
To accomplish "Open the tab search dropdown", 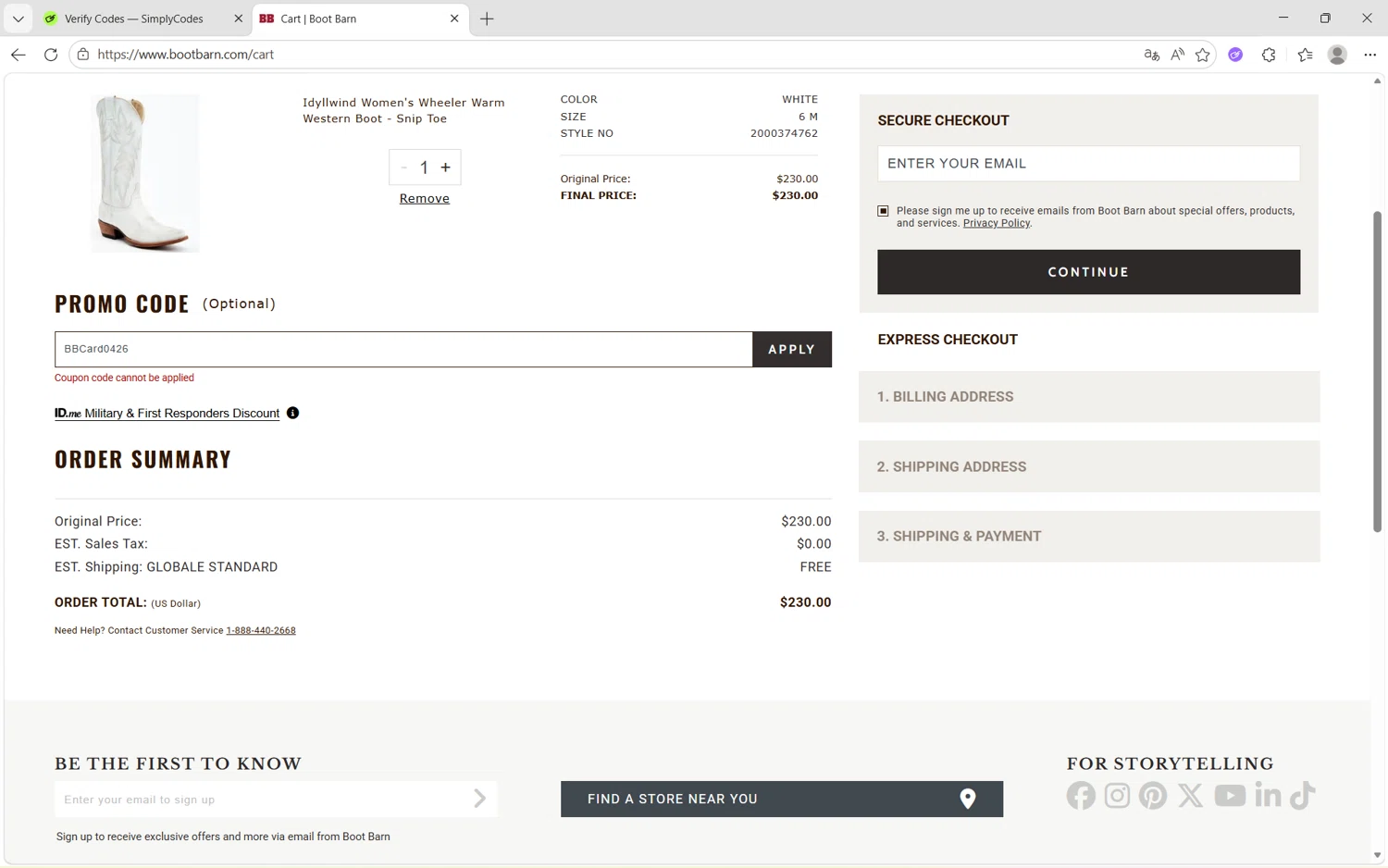I will point(18,19).
